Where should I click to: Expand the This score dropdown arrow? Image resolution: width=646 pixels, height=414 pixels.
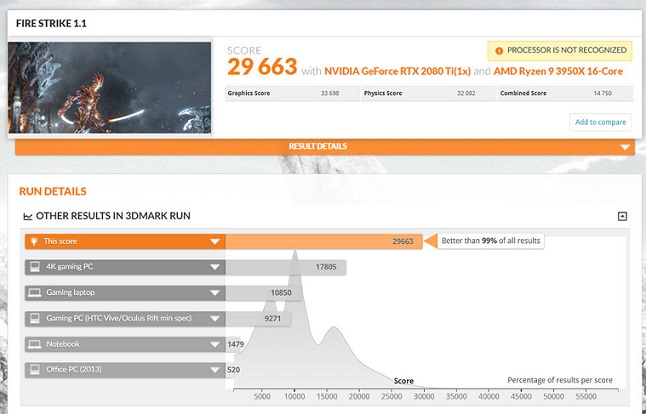pyautogui.click(x=214, y=241)
